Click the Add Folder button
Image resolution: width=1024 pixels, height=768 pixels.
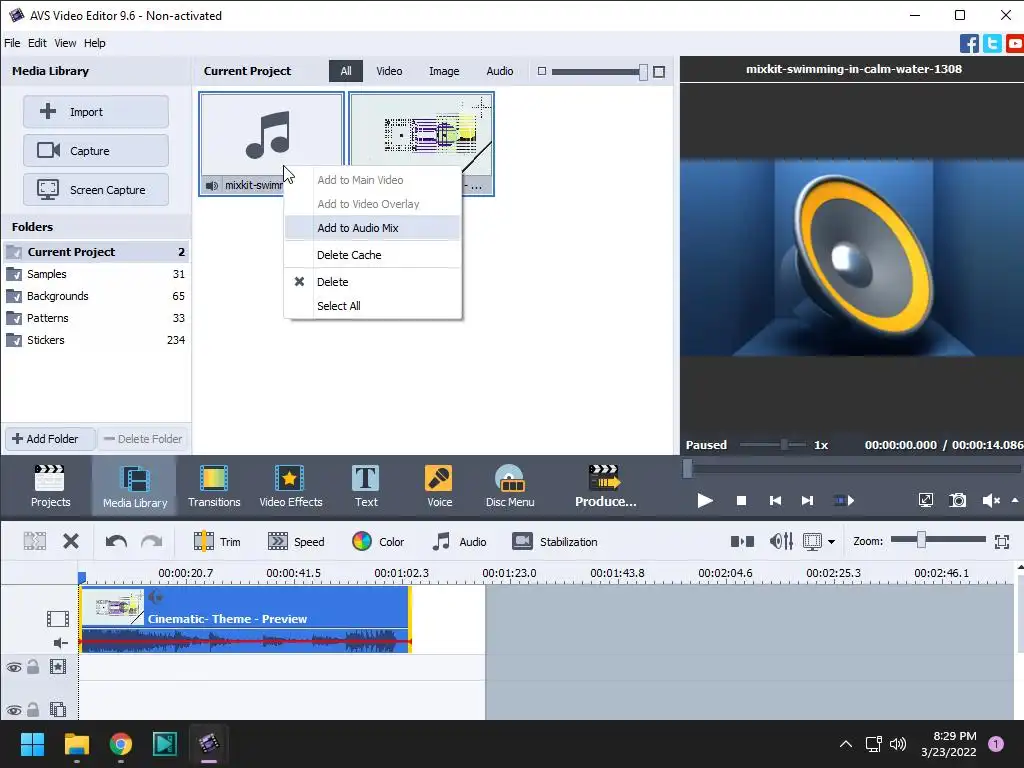tap(50, 439)
